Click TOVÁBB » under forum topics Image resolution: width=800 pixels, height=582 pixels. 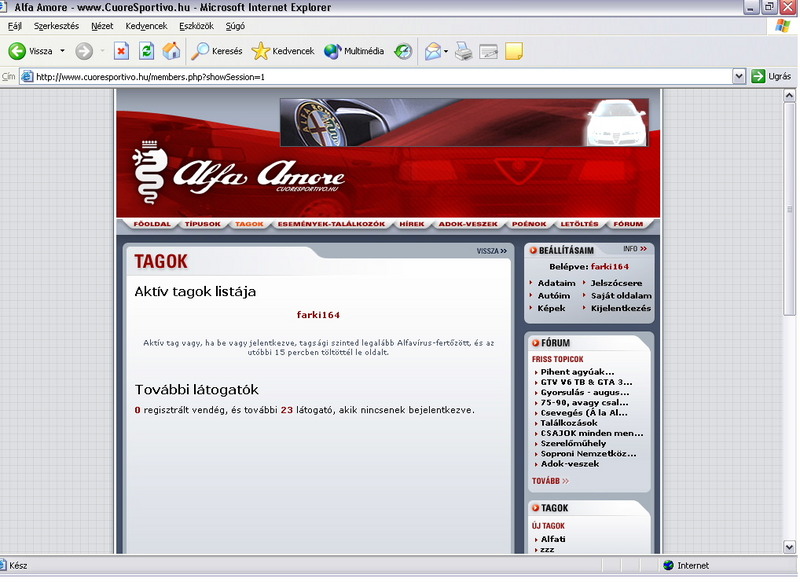click(550, 481)
